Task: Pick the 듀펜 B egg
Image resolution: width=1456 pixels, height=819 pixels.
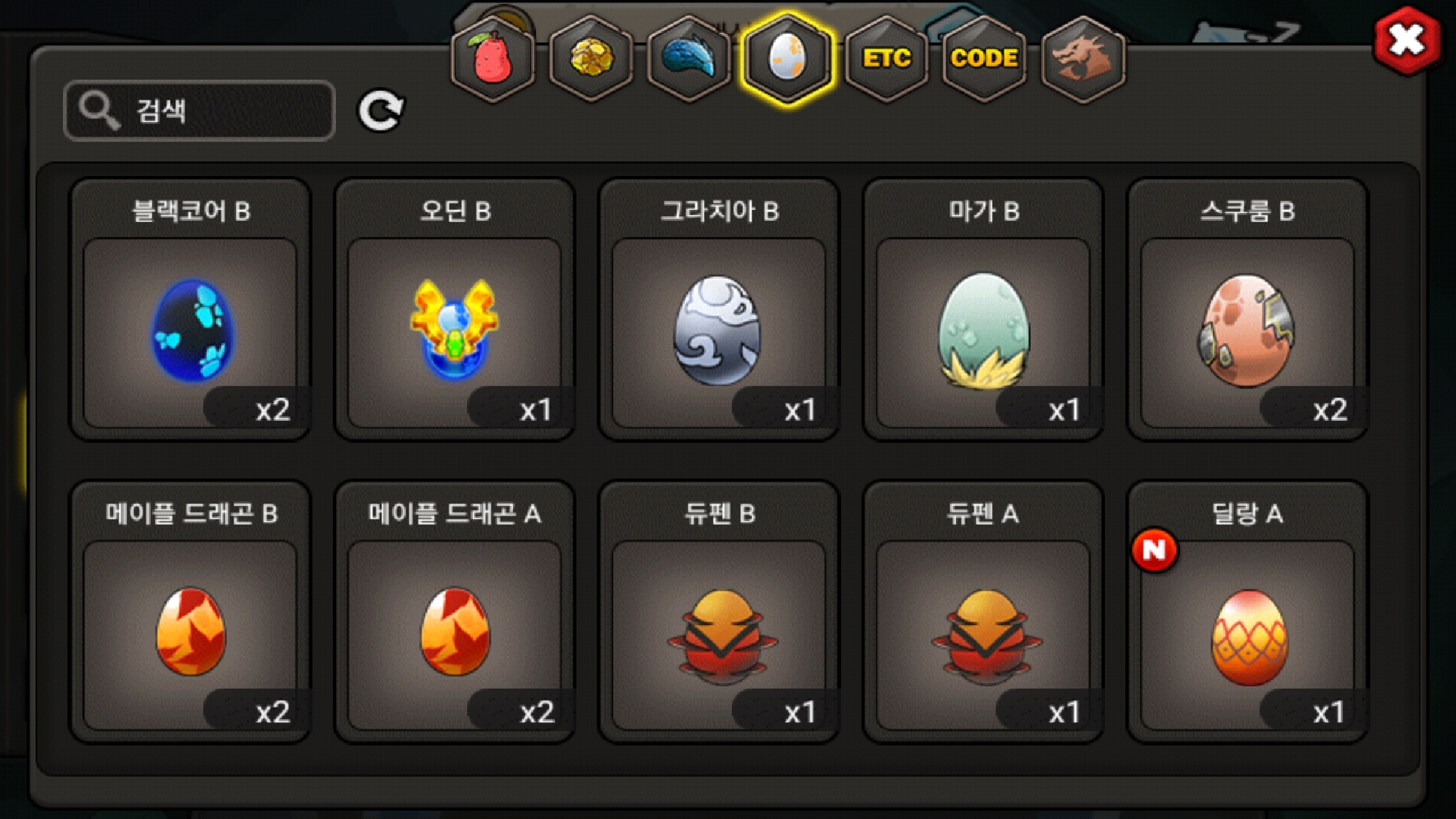Action: point(719,612)
